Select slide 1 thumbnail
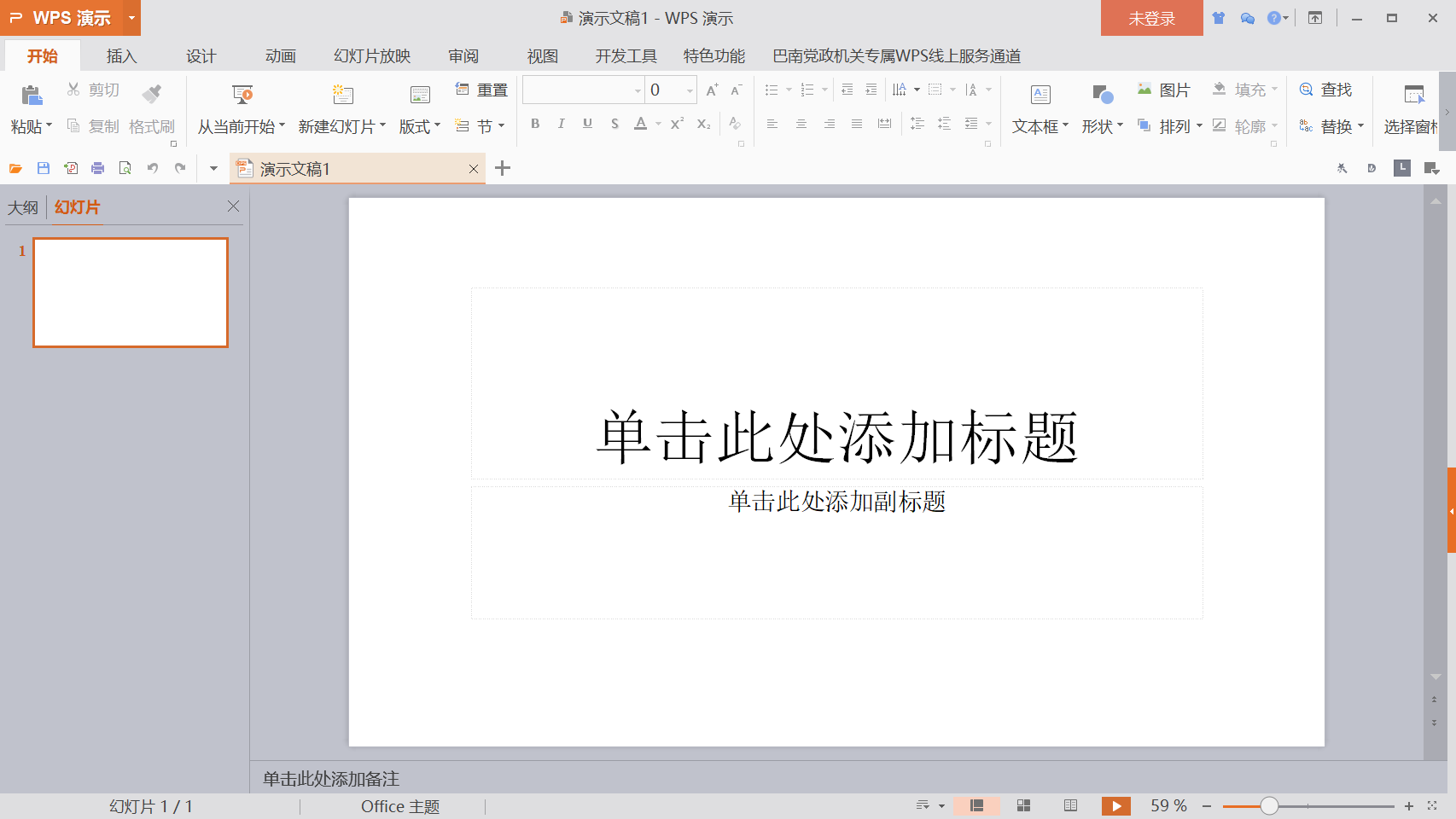This screenshot has width=1456, height=819. click(x=131, y=293)
